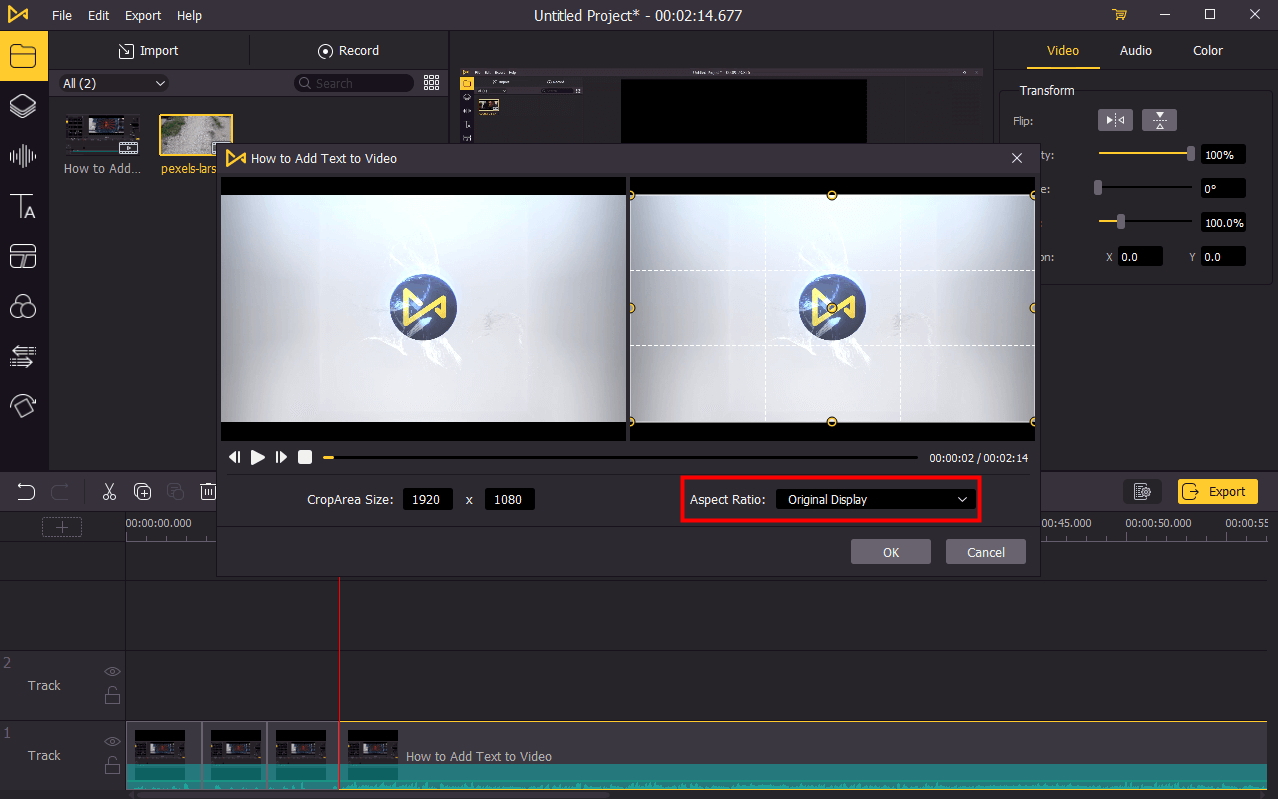1278x799 pixels.
Task: Open the Audio panel in the sidebar
Action: (x=22, y=156)
